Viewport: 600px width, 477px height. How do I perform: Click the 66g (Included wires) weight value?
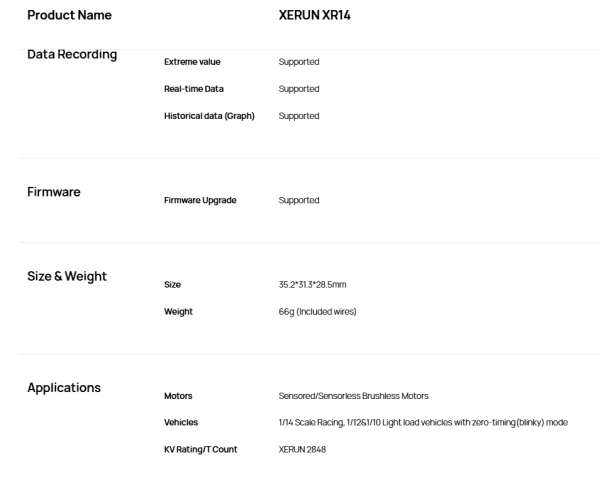coord(318,312)
